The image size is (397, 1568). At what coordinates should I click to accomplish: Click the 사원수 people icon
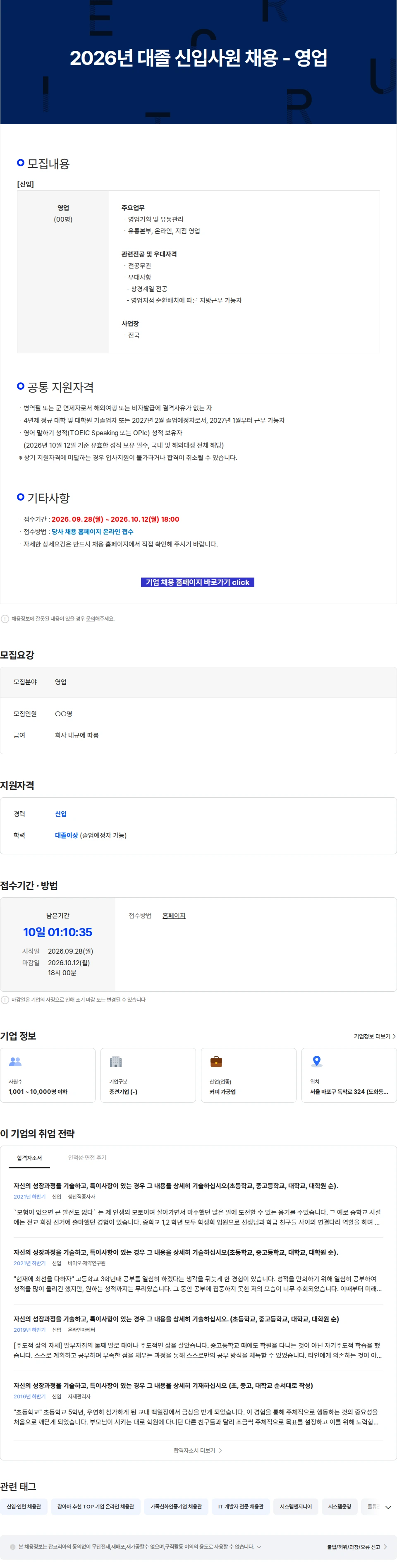[15, 1062]
